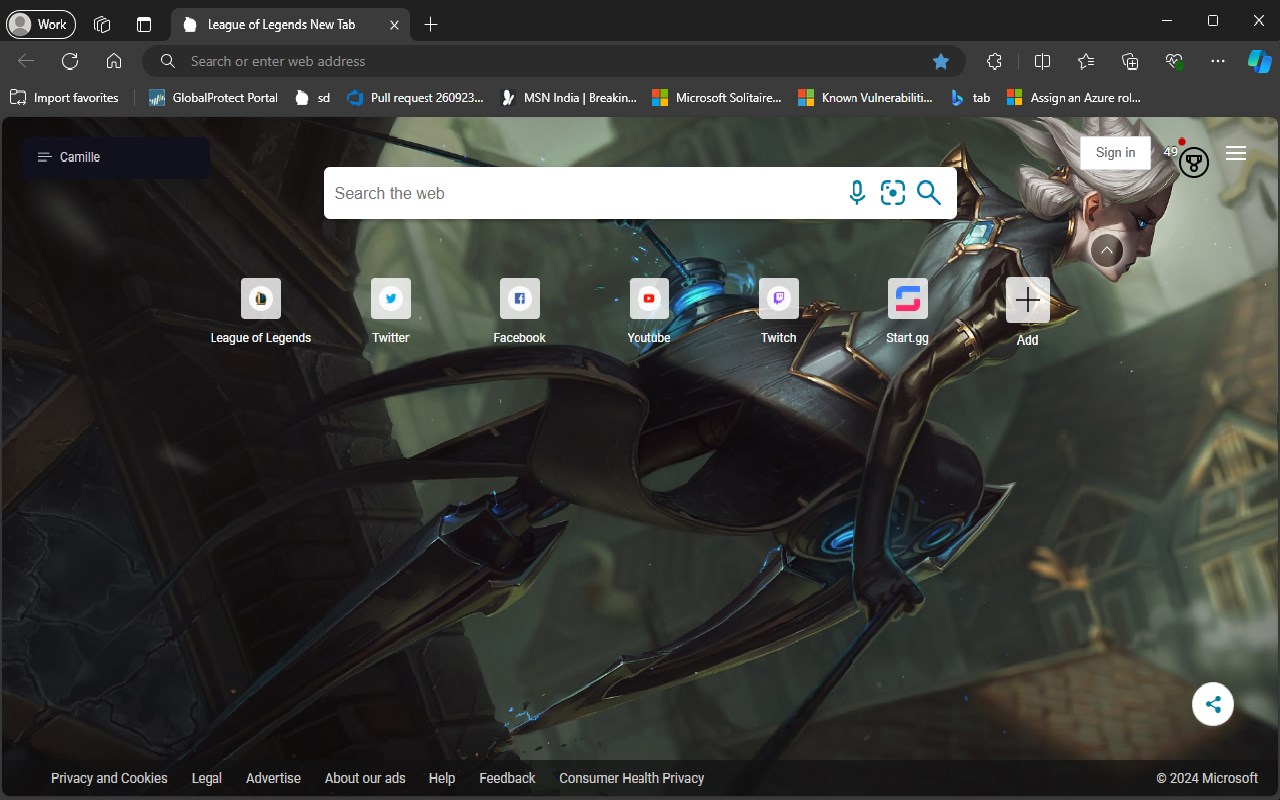The height and width of the screenshot is (800, 1280).
Task: Focus the address bar search field
Action: [554, 61]
